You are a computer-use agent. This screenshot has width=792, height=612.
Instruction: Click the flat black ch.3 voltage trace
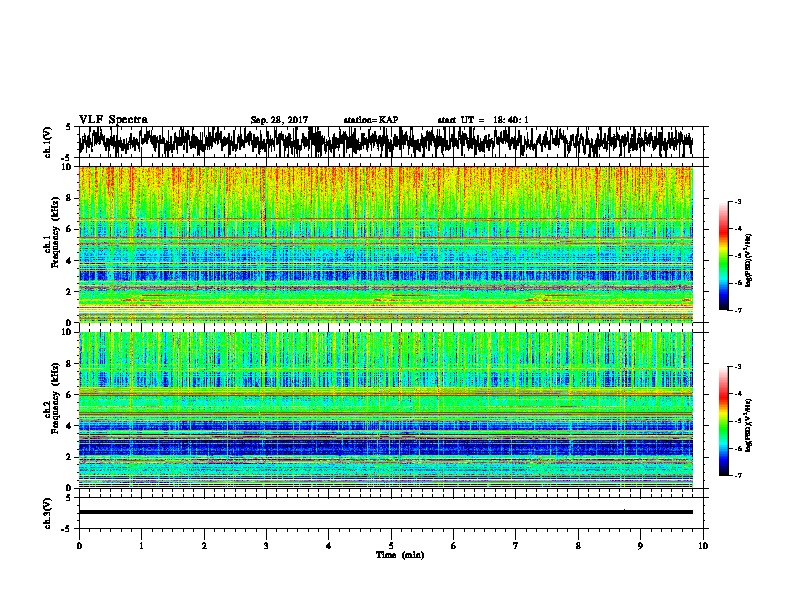click(x=385, y=512)
